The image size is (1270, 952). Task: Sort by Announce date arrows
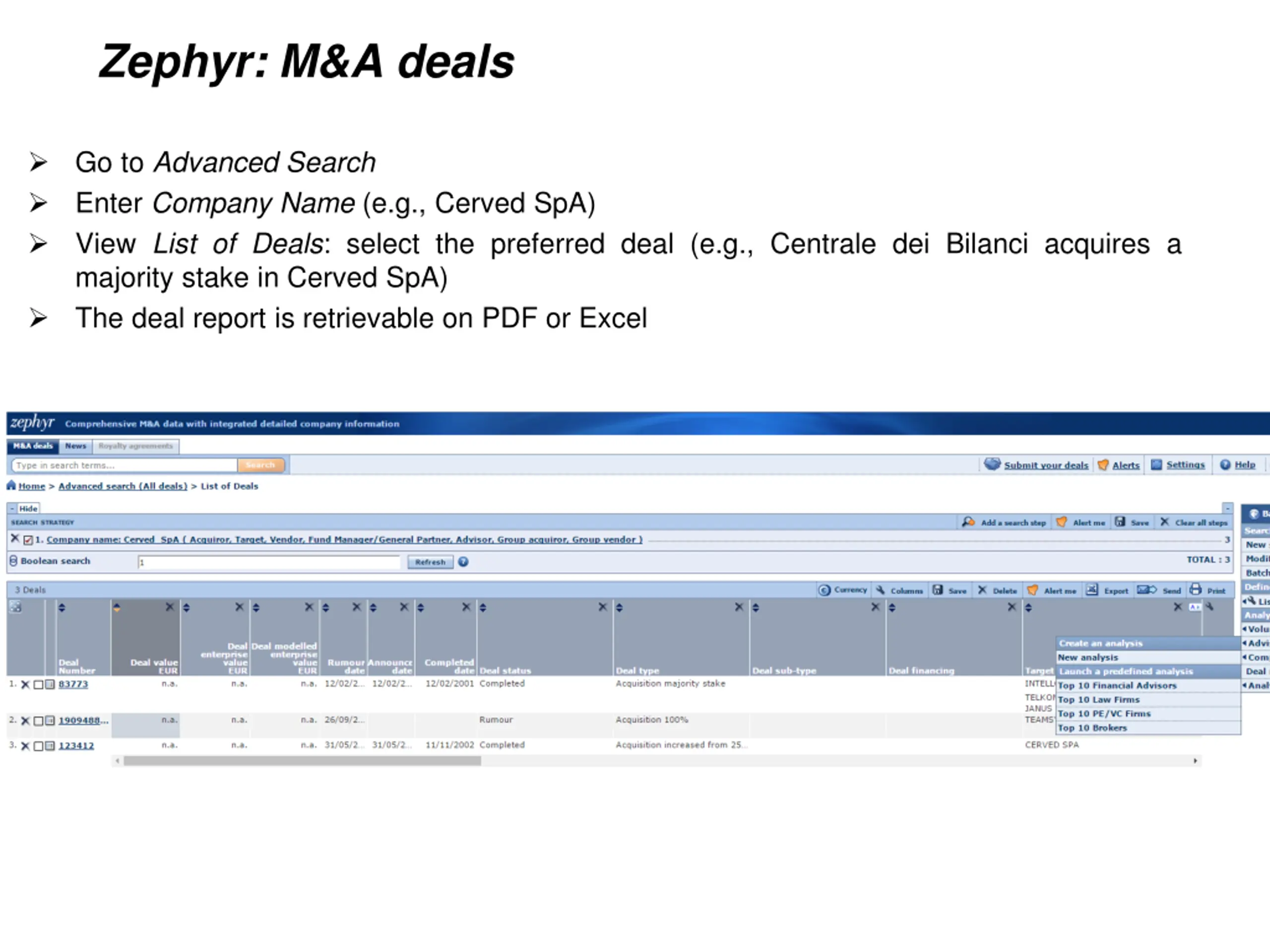[373, 608]
